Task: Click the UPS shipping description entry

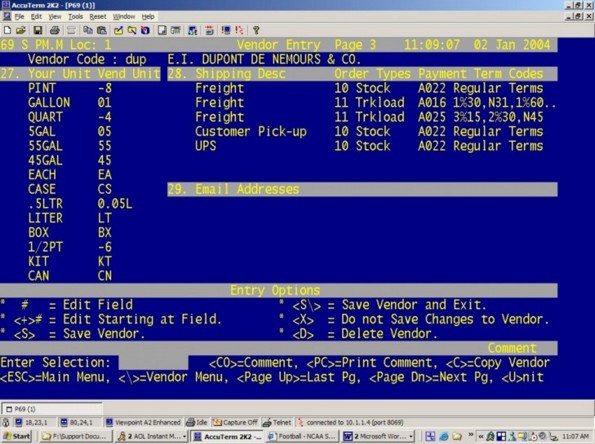Action: pyautogui.click(x=206, y=146)
